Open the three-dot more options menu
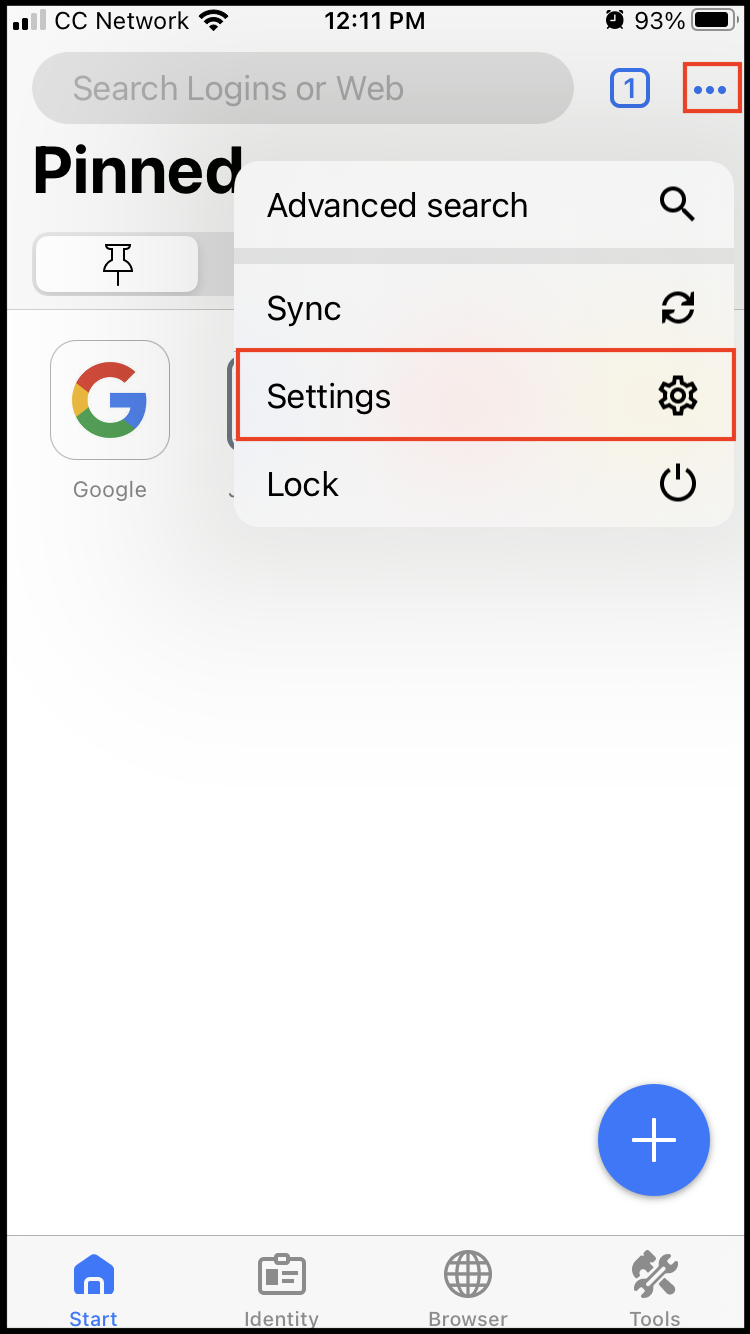750x1334 pixels. tap(711, 90)
